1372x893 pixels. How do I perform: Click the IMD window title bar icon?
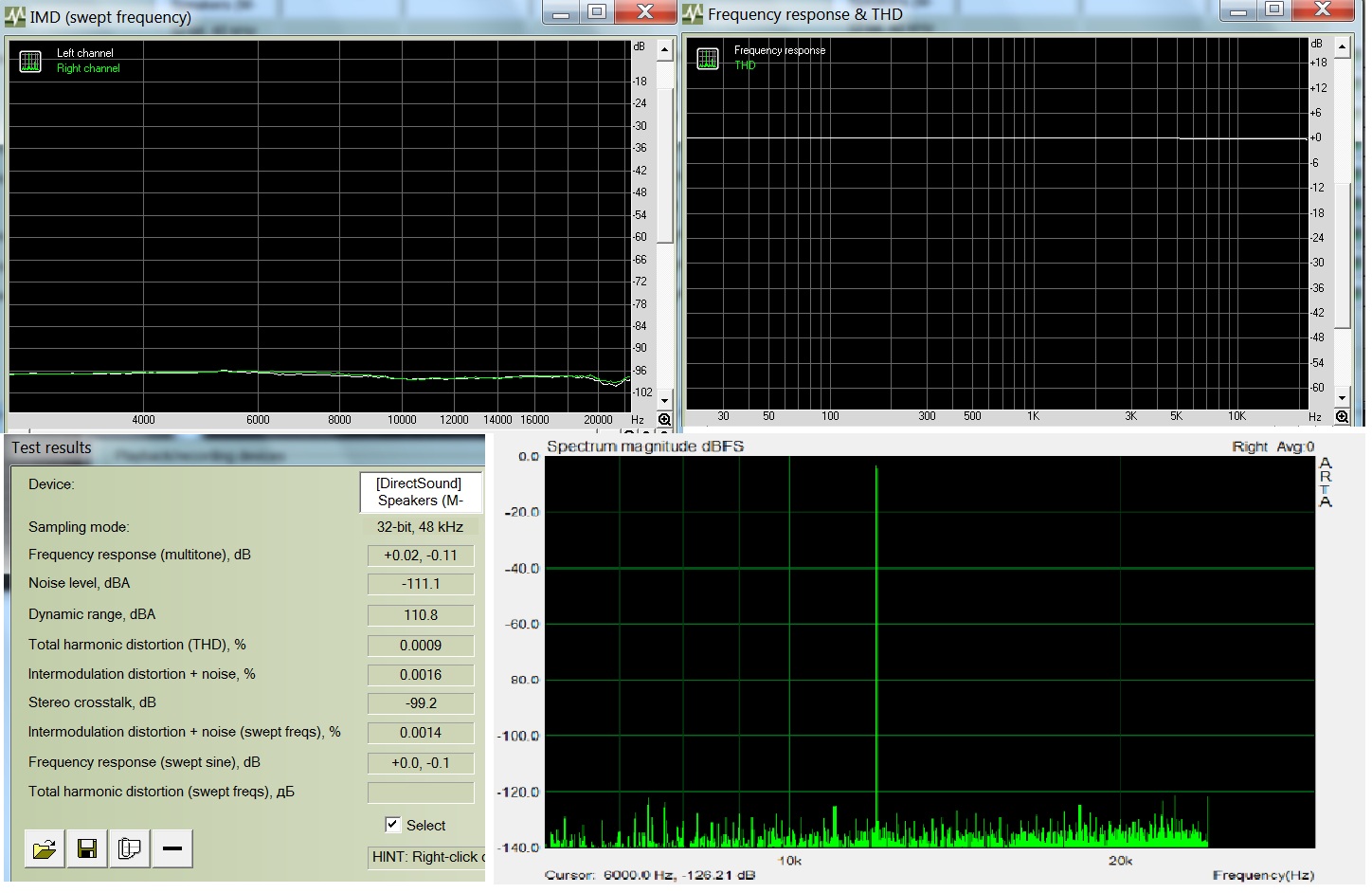point(14,17)
